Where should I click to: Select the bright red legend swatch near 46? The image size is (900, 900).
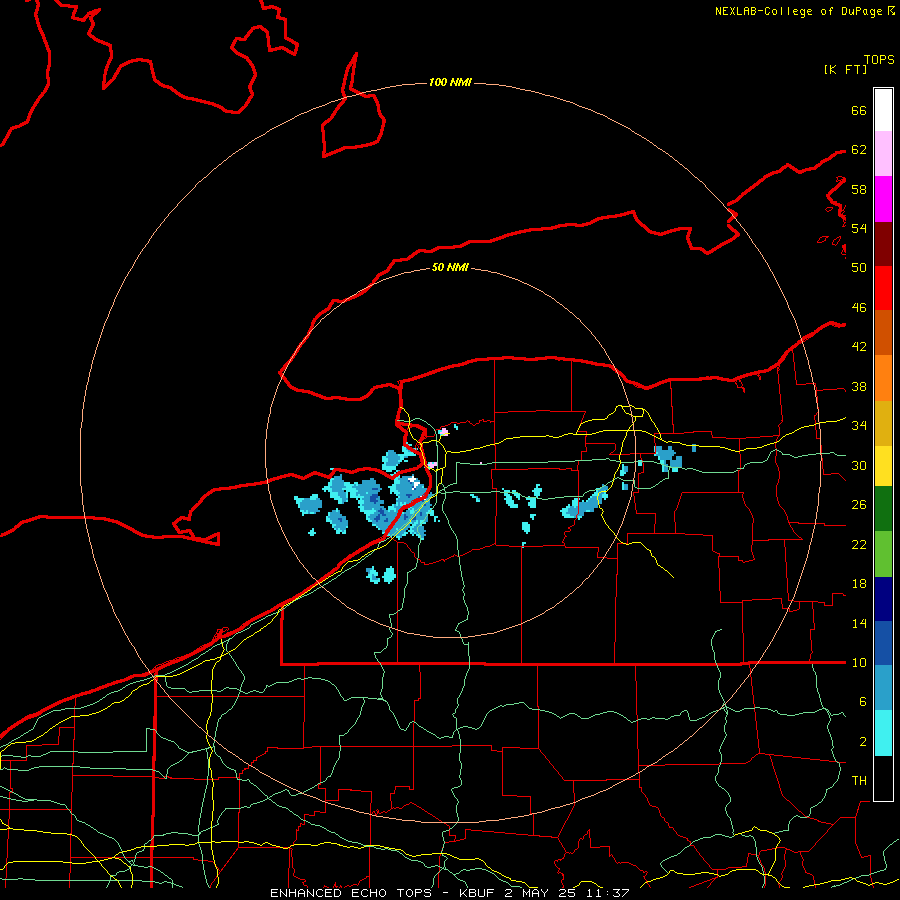coord(883,288)
